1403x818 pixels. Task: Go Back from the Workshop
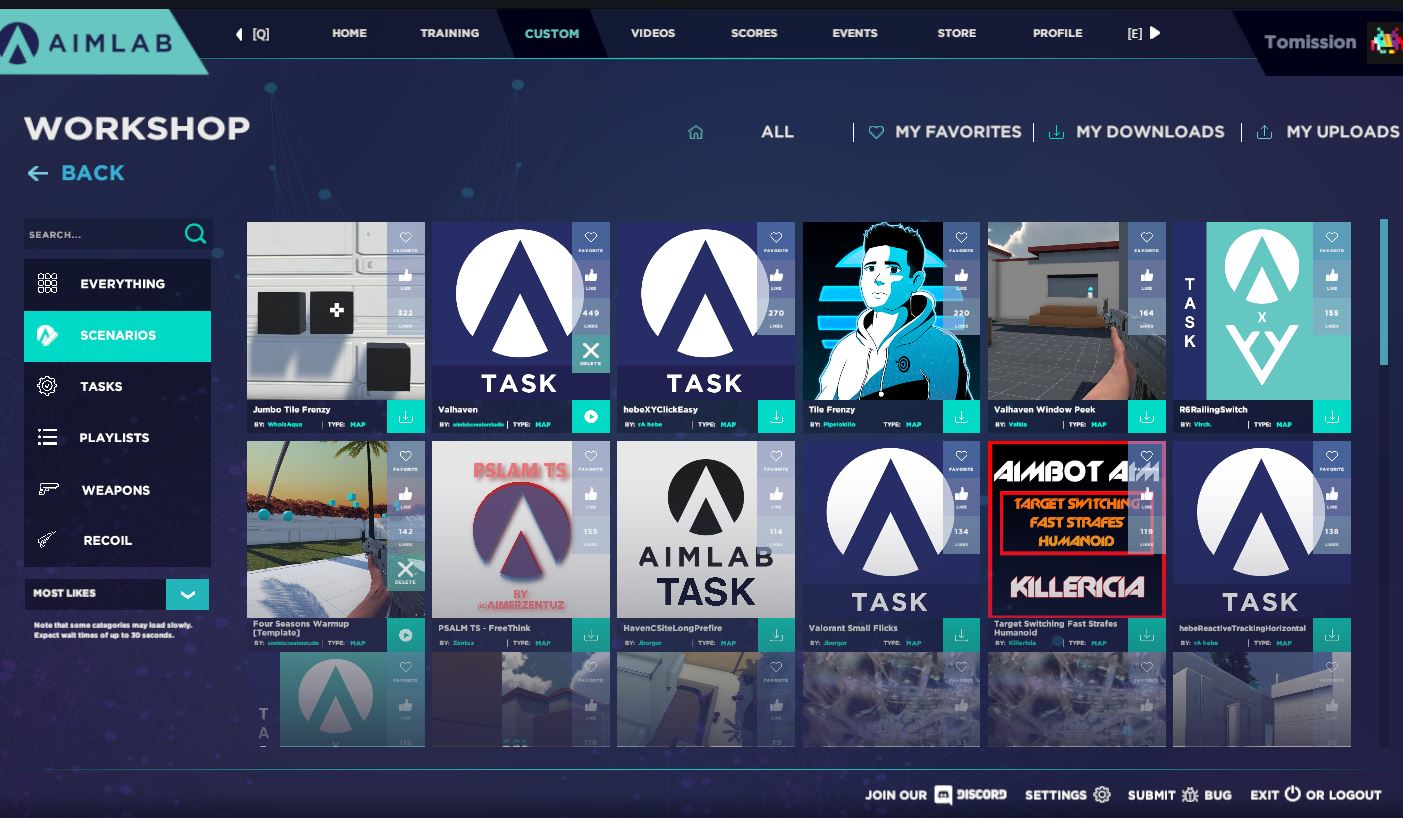76,173
